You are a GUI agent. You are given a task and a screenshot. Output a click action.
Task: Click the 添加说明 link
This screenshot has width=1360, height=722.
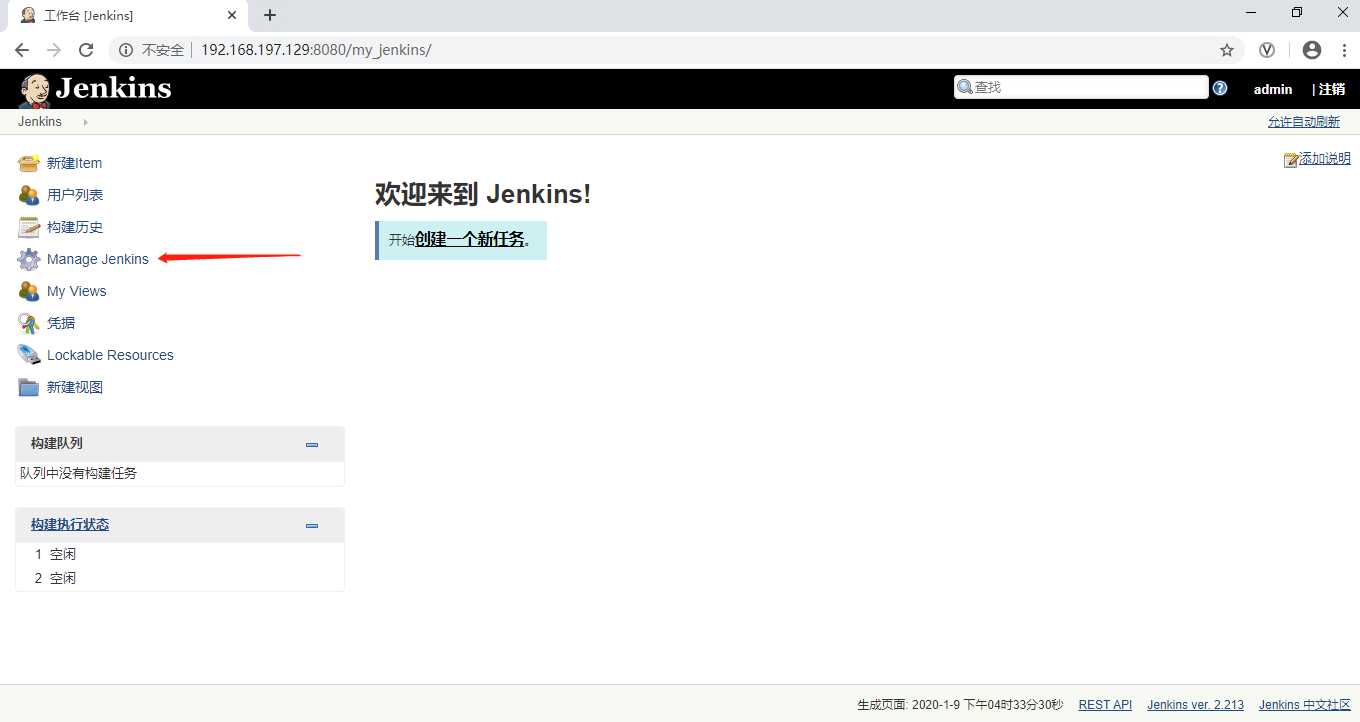tap(1325, 159)
